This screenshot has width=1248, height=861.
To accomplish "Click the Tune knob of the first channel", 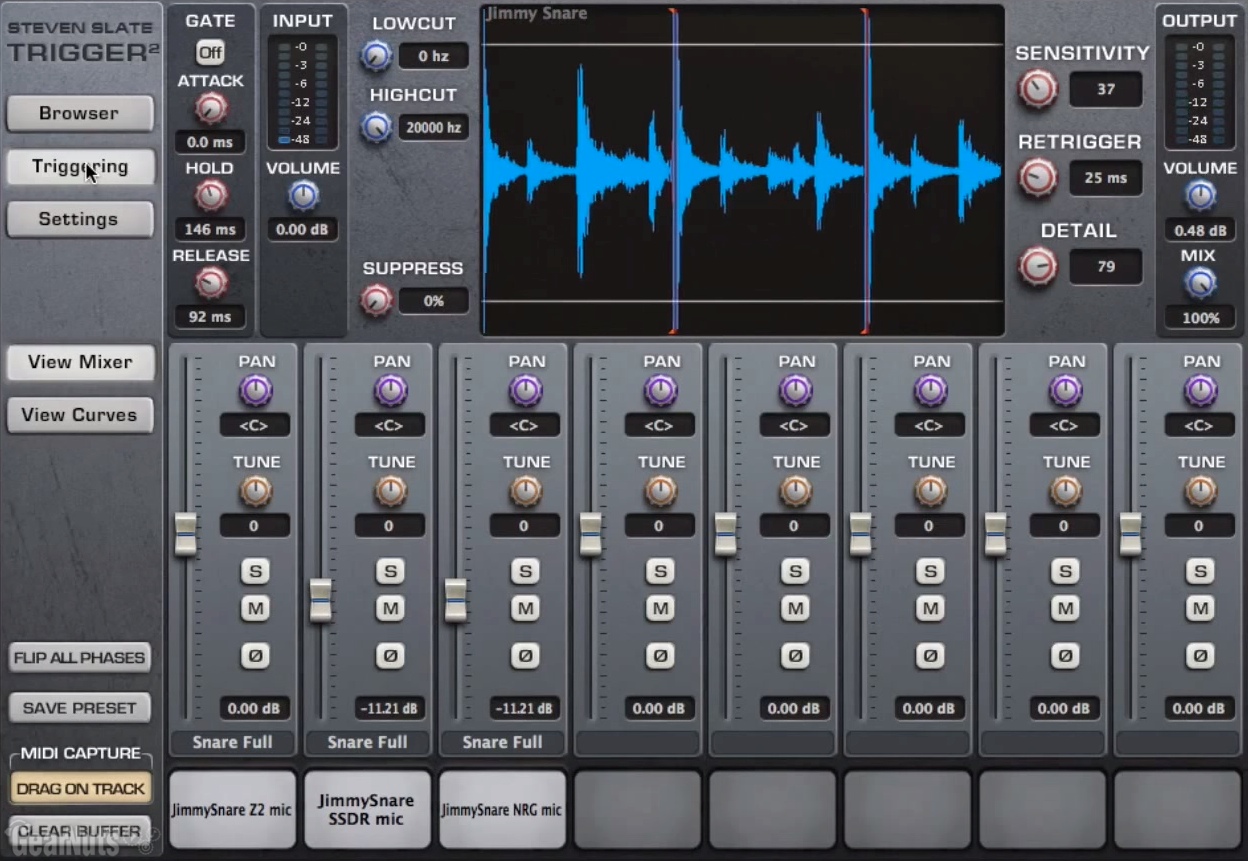I will (x=256, y=491).
